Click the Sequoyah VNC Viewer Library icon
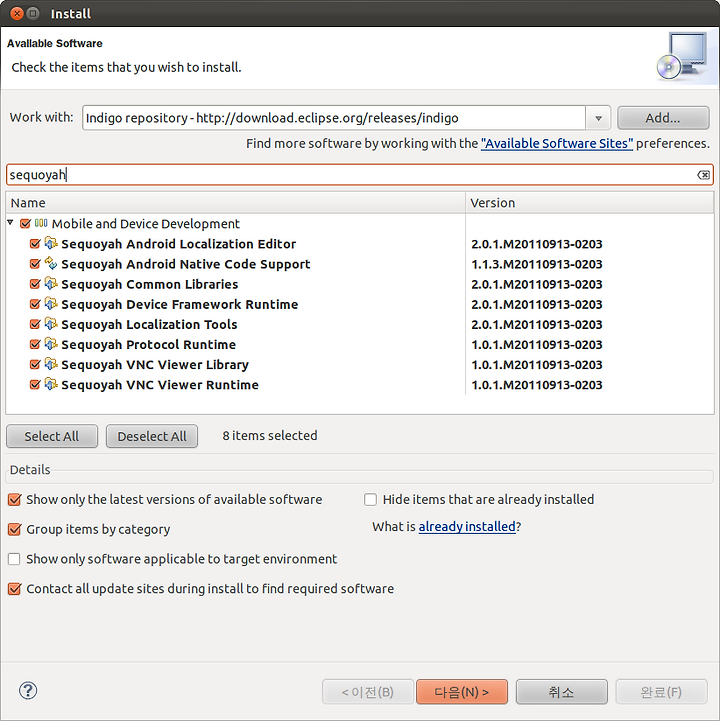Viewport: 720px width, 721px height. point(51,364)
